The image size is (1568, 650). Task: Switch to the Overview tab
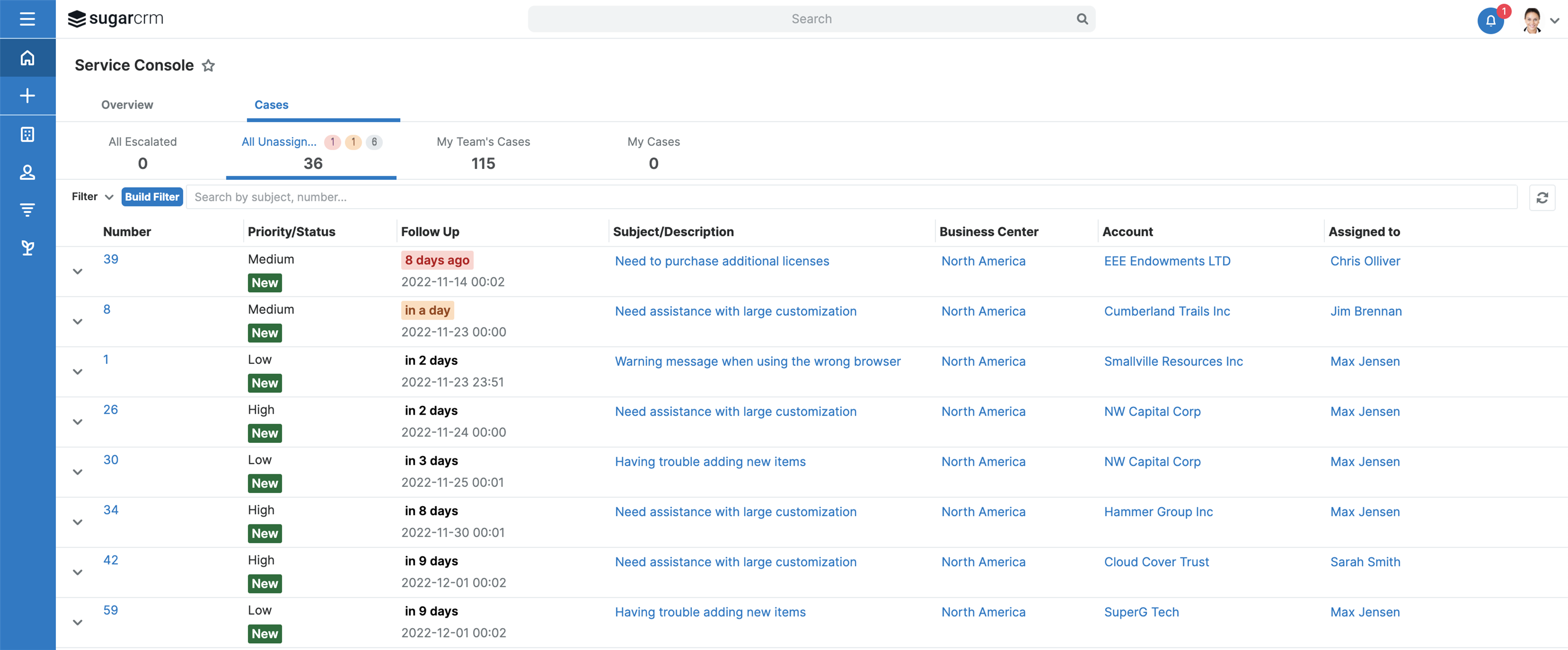(x=127, y=105)
